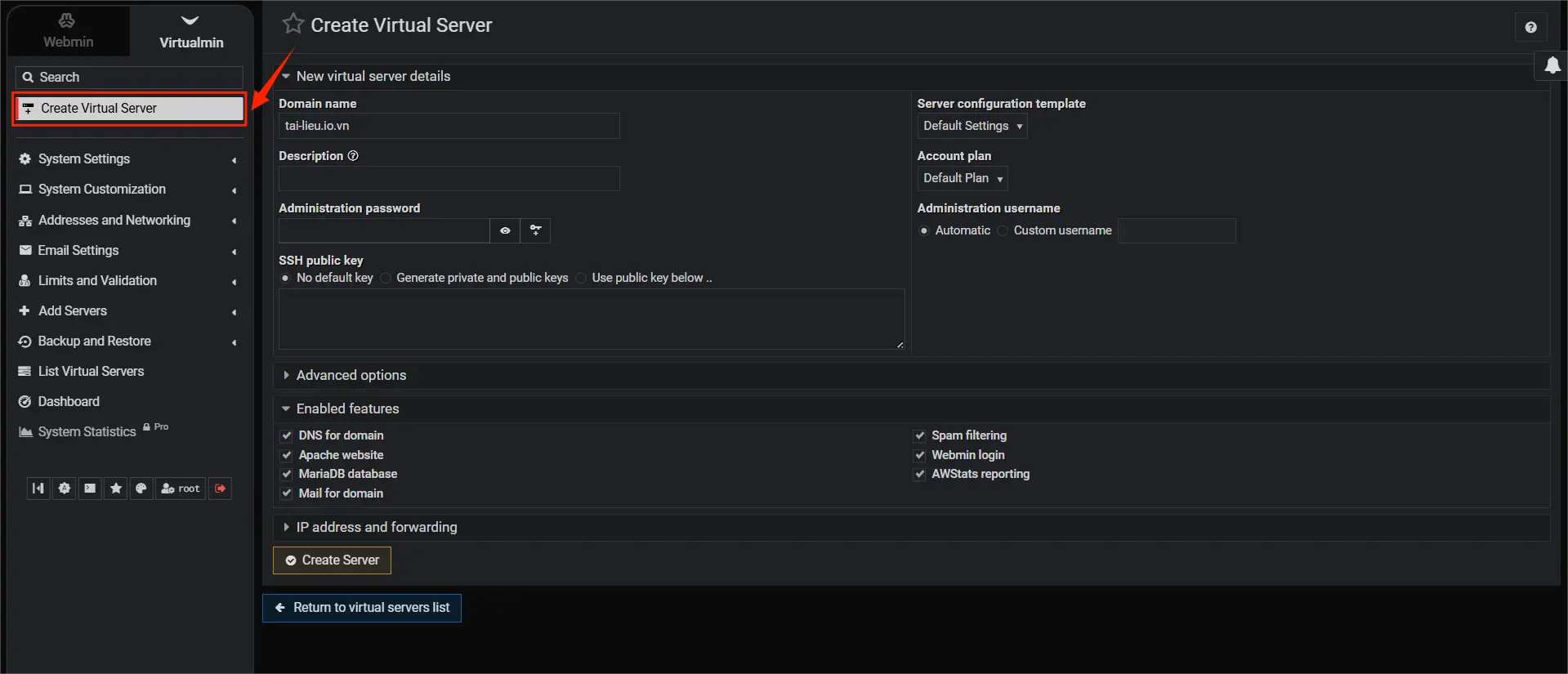Expand Email Settings menu
The image size is (1568, 674).
(x=129, y=250)
